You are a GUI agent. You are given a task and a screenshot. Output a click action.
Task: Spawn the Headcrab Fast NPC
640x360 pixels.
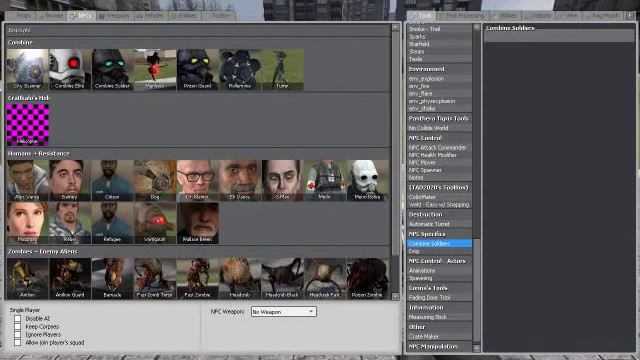pos(325,278)
